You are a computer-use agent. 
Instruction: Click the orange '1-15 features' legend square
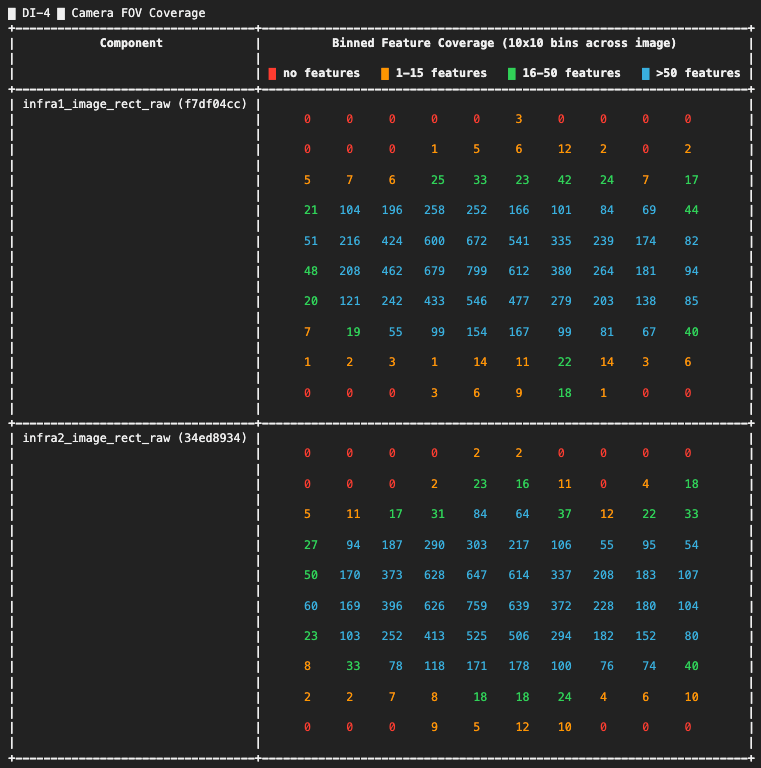(384, 73)
